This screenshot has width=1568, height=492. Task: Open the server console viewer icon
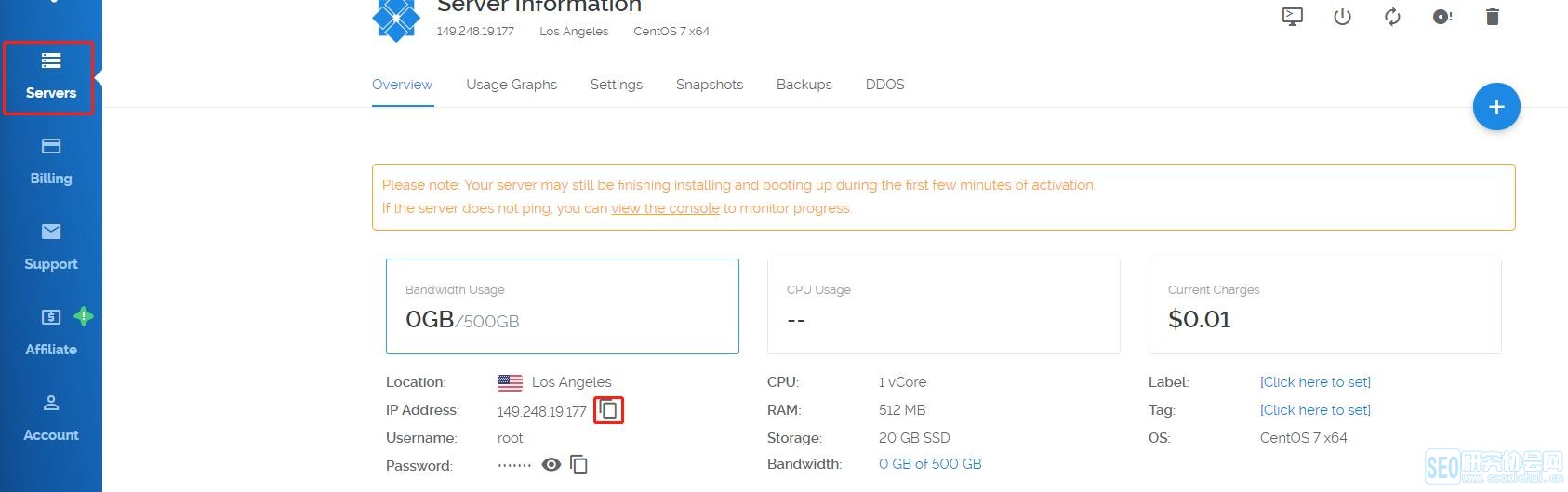click(x=1293, y=17)
